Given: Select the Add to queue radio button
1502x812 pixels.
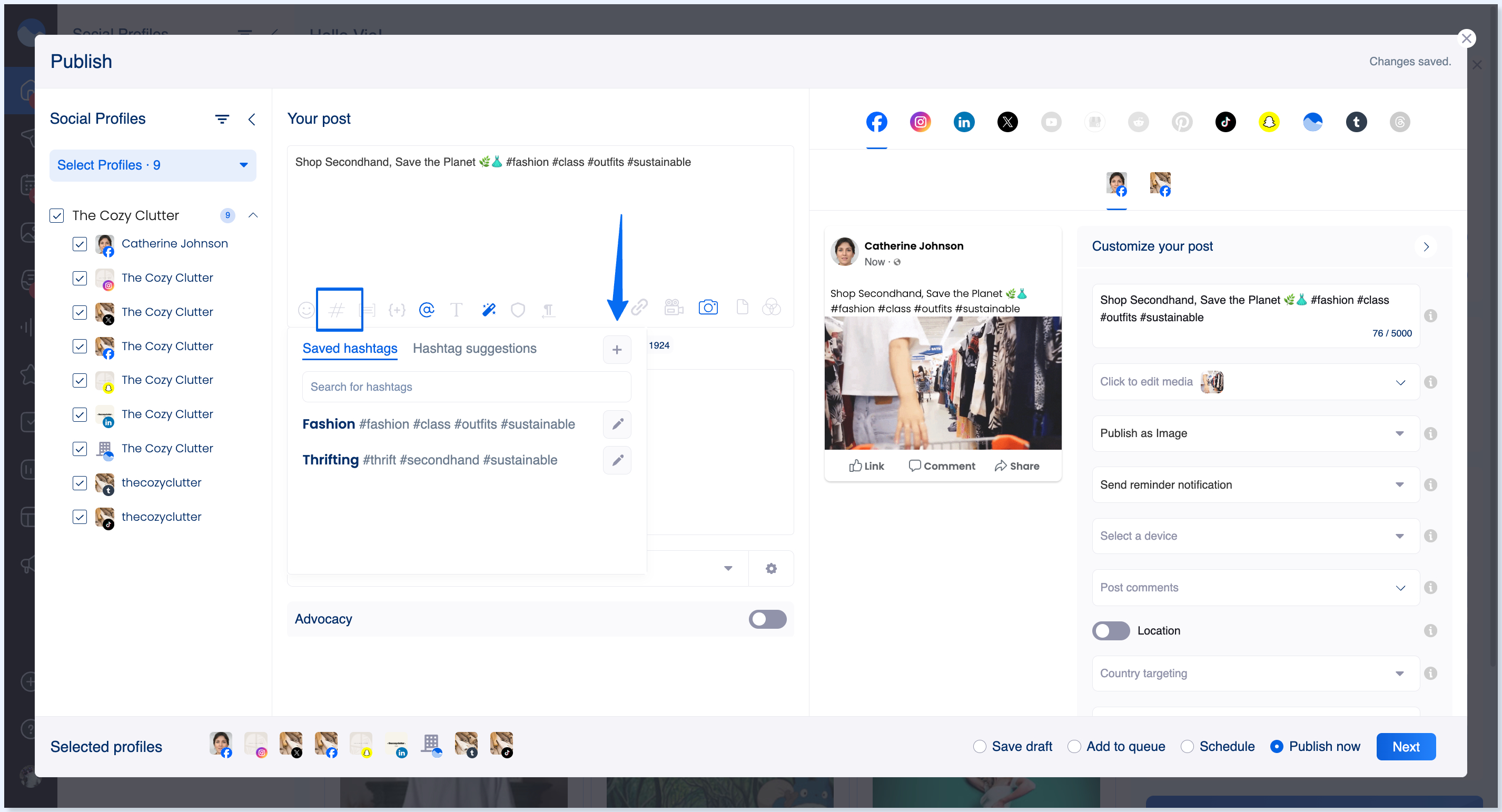Looking at the screenshot, I should coord(1074,746).
